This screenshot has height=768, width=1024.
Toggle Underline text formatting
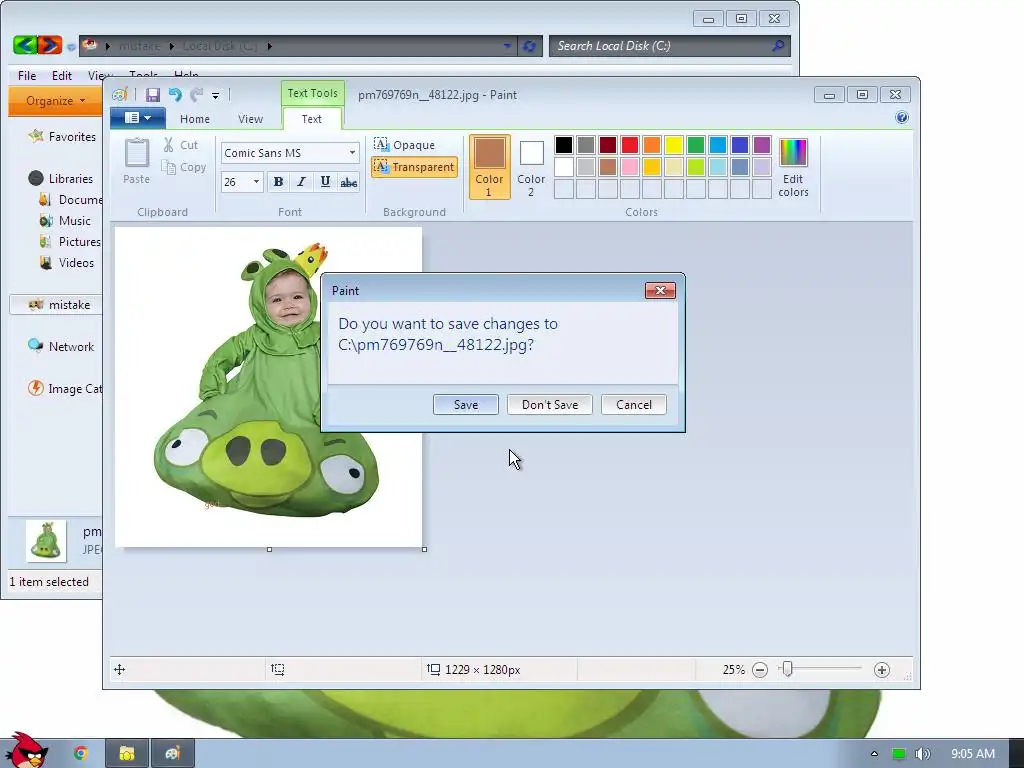coord(325,182)
